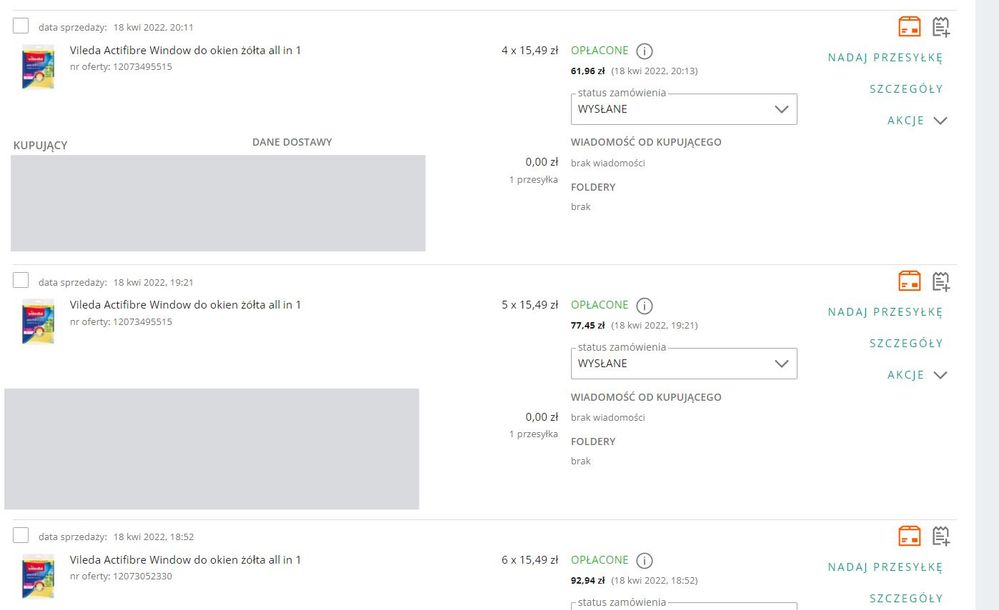Screen dimensions: 999x610
Task: Open status dropdown of the 5 x 15,49 zł order
Action: [684, 363]
